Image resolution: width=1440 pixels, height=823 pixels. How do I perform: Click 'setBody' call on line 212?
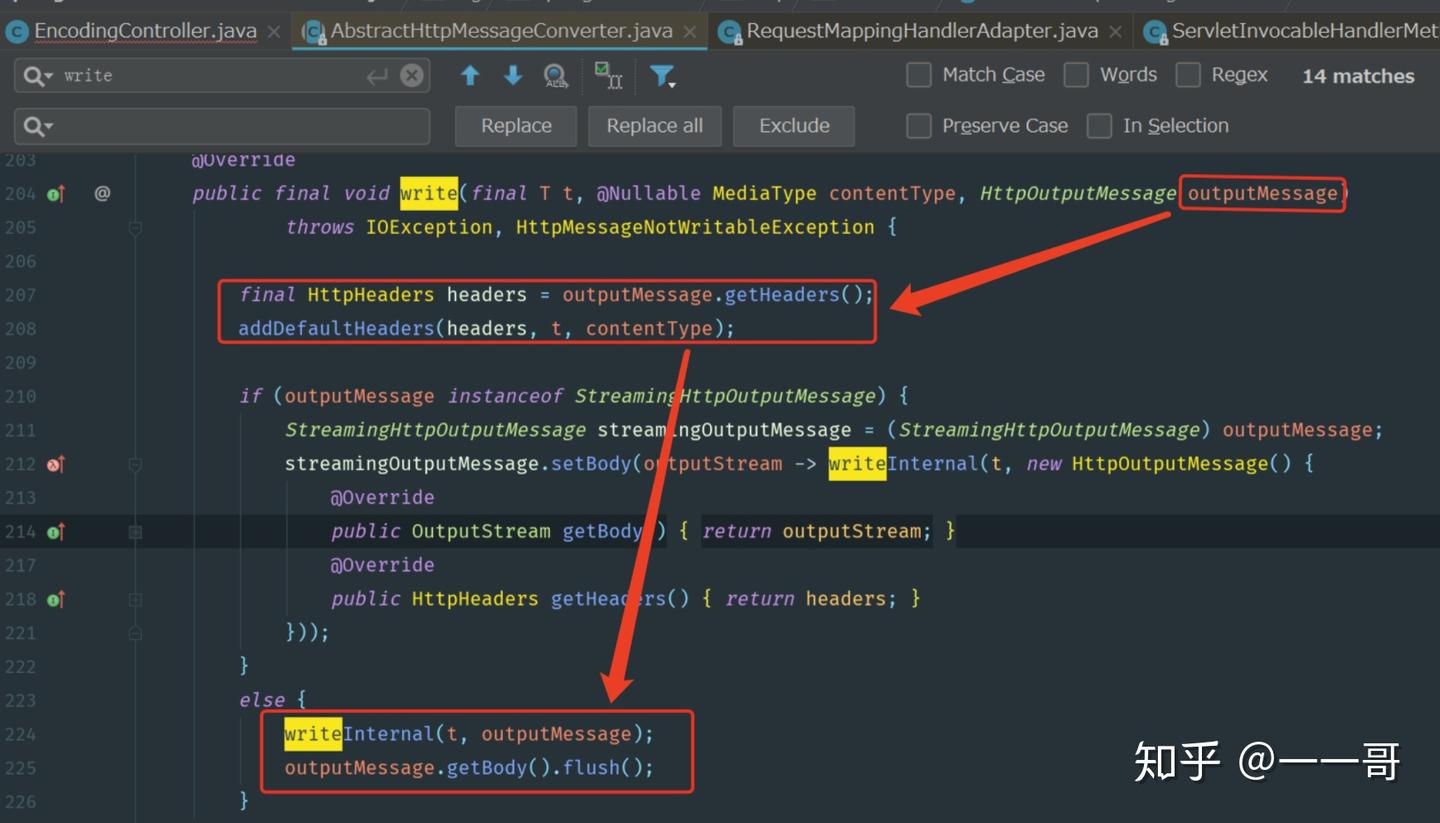pos(591,464)
